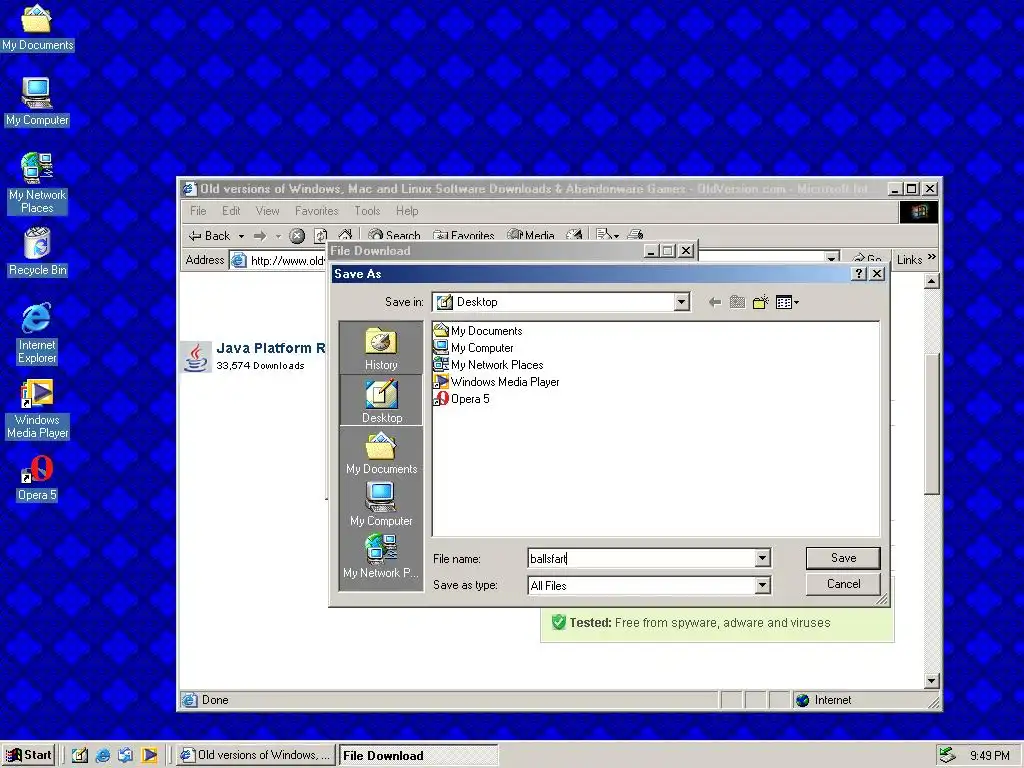
Task: Open the Back history dropdown arrow
Action: pos(241,236)
